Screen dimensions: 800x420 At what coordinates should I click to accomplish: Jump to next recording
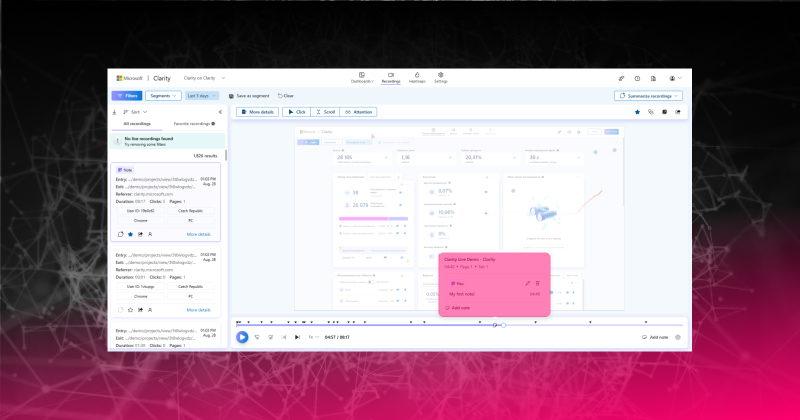[x=297, y=337]
